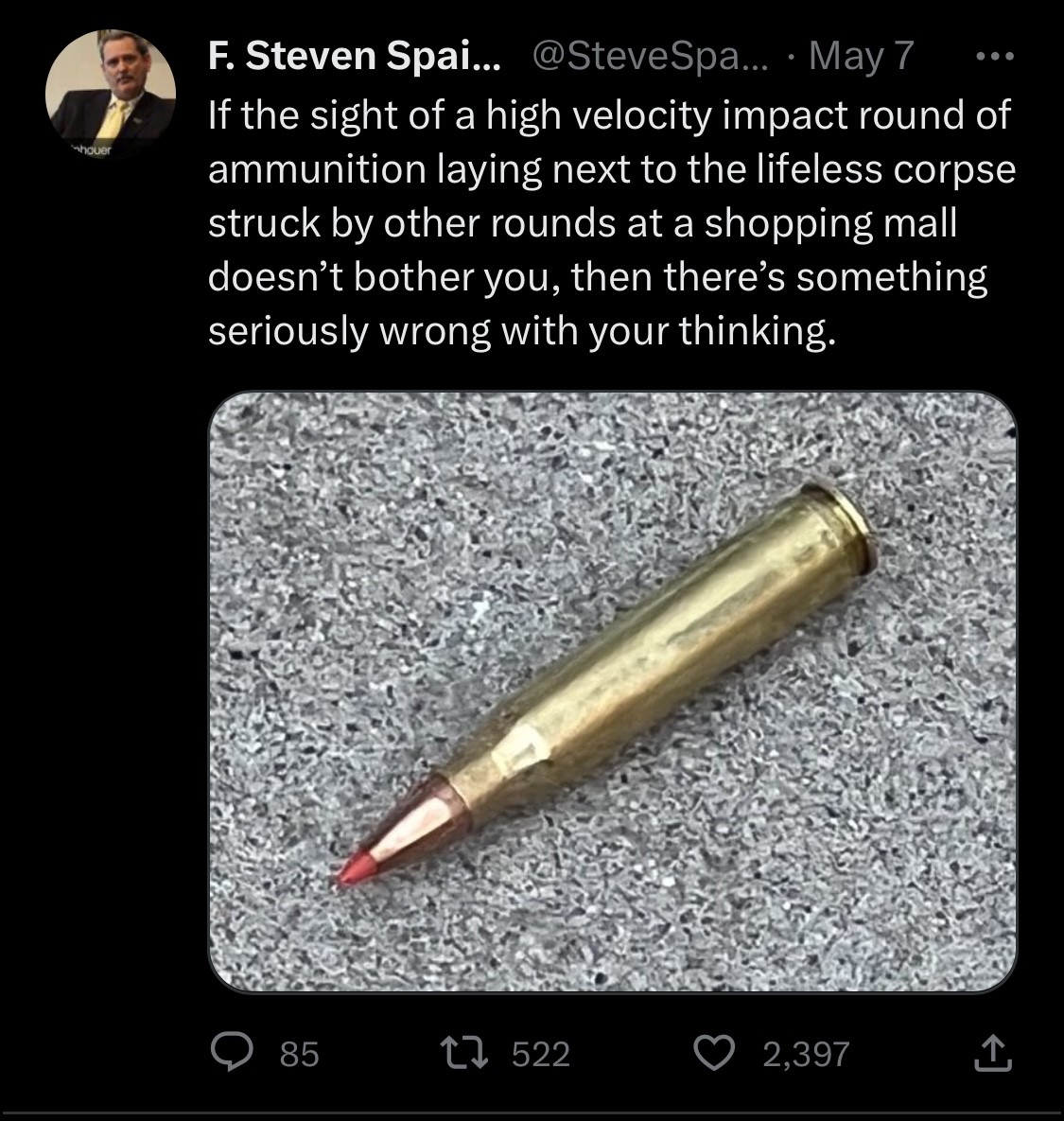The image size is (1064, 1121).
Task: View the 2,397 likes count
Action: (806, 1055)
